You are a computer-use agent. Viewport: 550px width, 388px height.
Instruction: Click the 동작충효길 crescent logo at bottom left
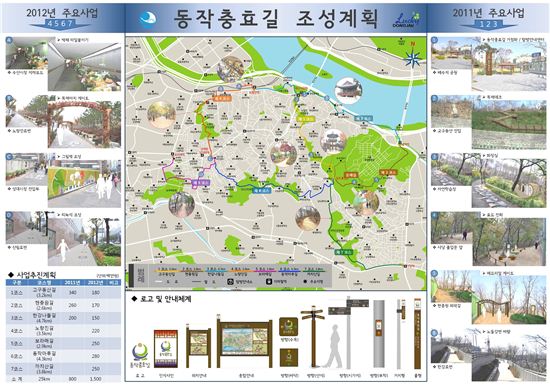141,355
